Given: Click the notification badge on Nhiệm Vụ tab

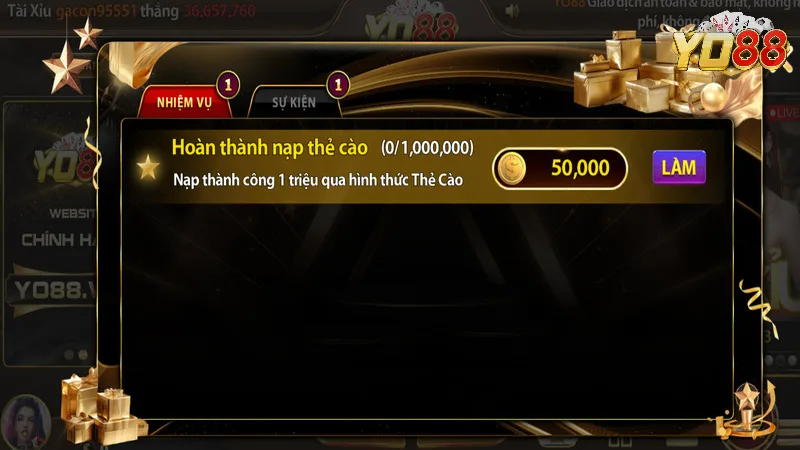Looking at the screenshot, I should click(228, 85).
